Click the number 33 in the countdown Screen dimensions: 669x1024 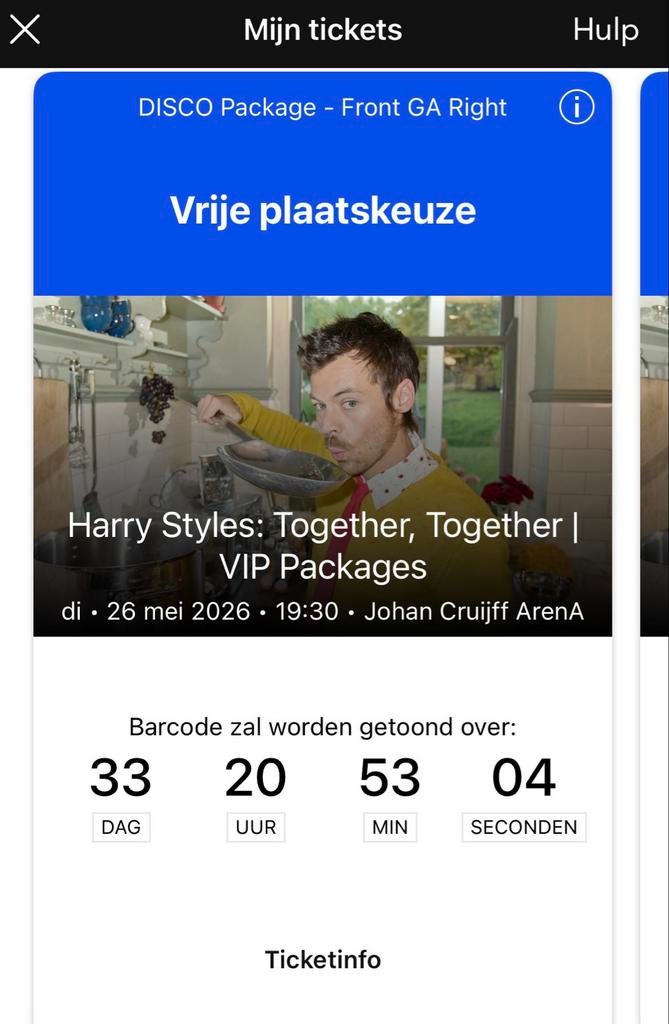(121, 778)
